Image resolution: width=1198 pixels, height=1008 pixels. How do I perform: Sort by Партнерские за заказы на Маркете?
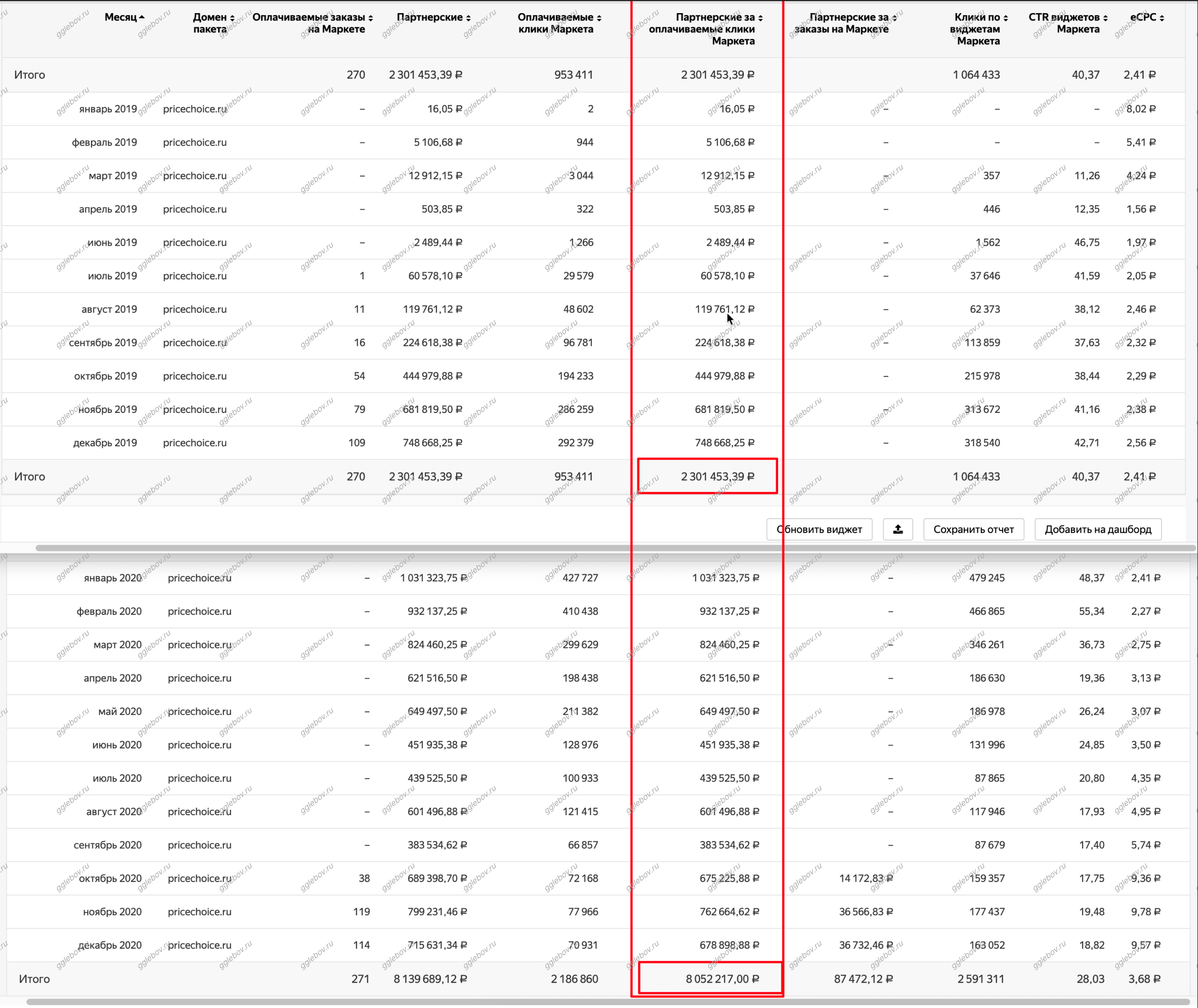[894, 18]
